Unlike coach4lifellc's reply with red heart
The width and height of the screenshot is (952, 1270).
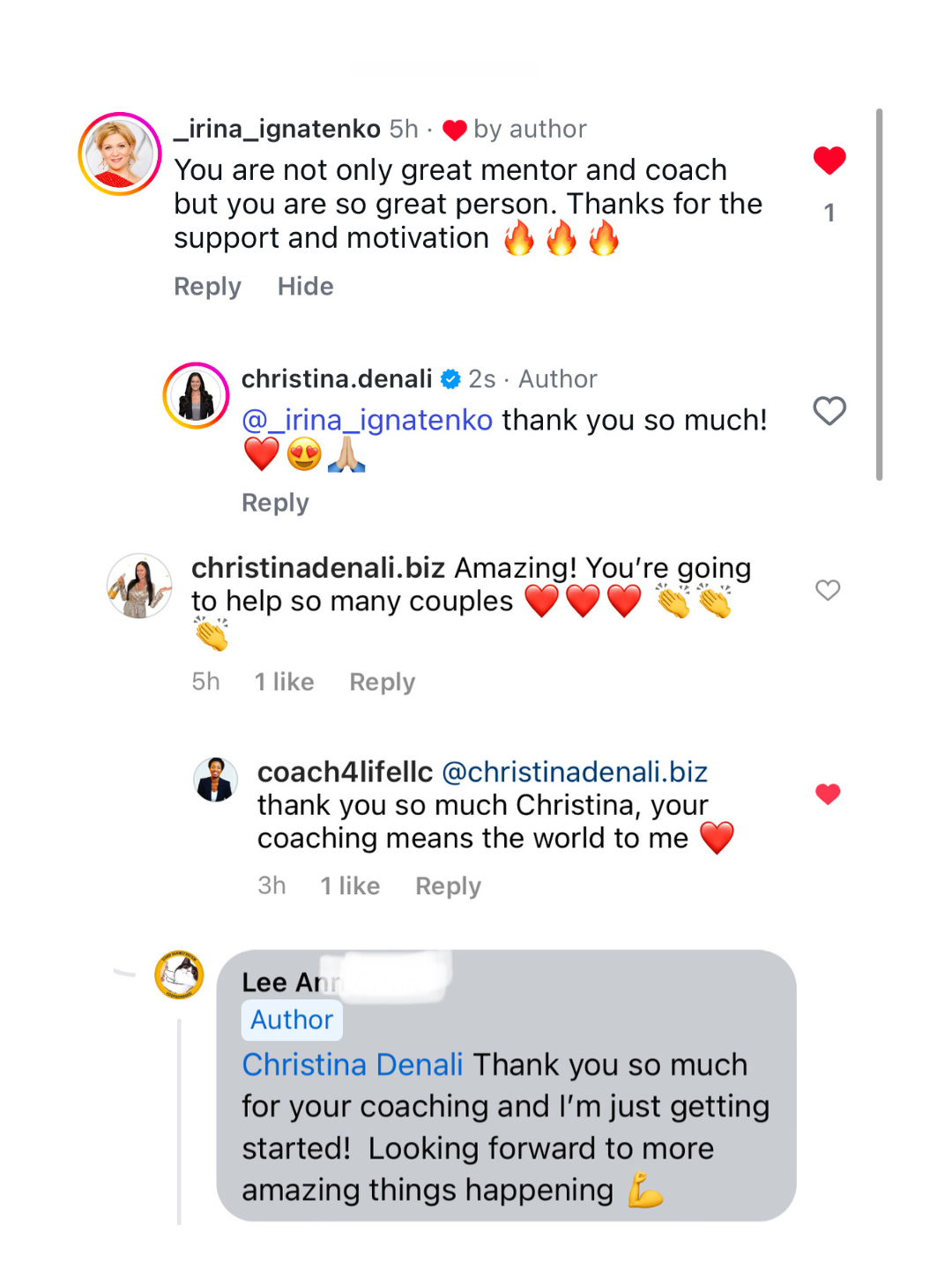(x=828, y=794)
